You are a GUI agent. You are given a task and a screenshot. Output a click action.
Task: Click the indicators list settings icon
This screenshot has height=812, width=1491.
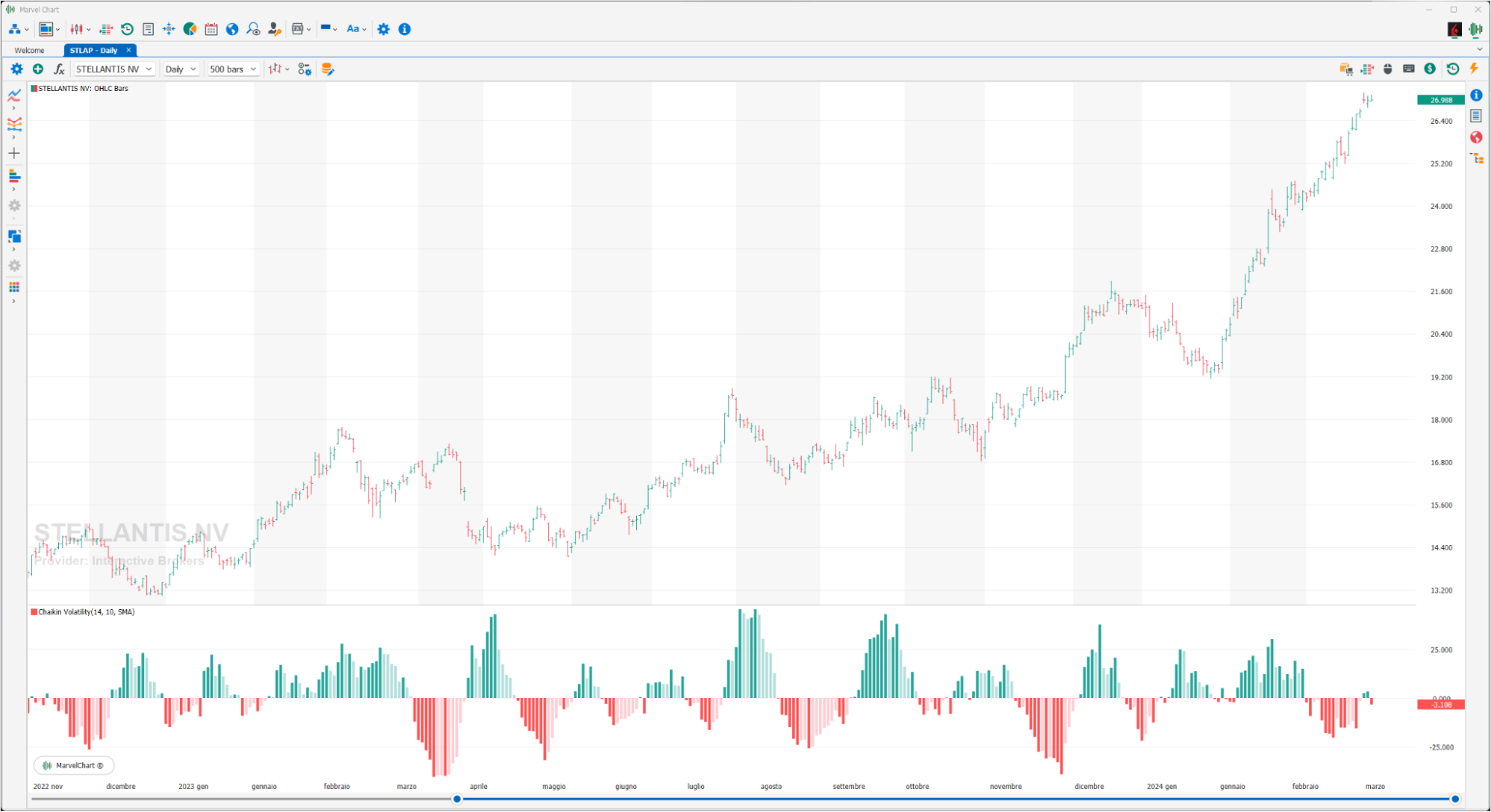pos(304,69)
